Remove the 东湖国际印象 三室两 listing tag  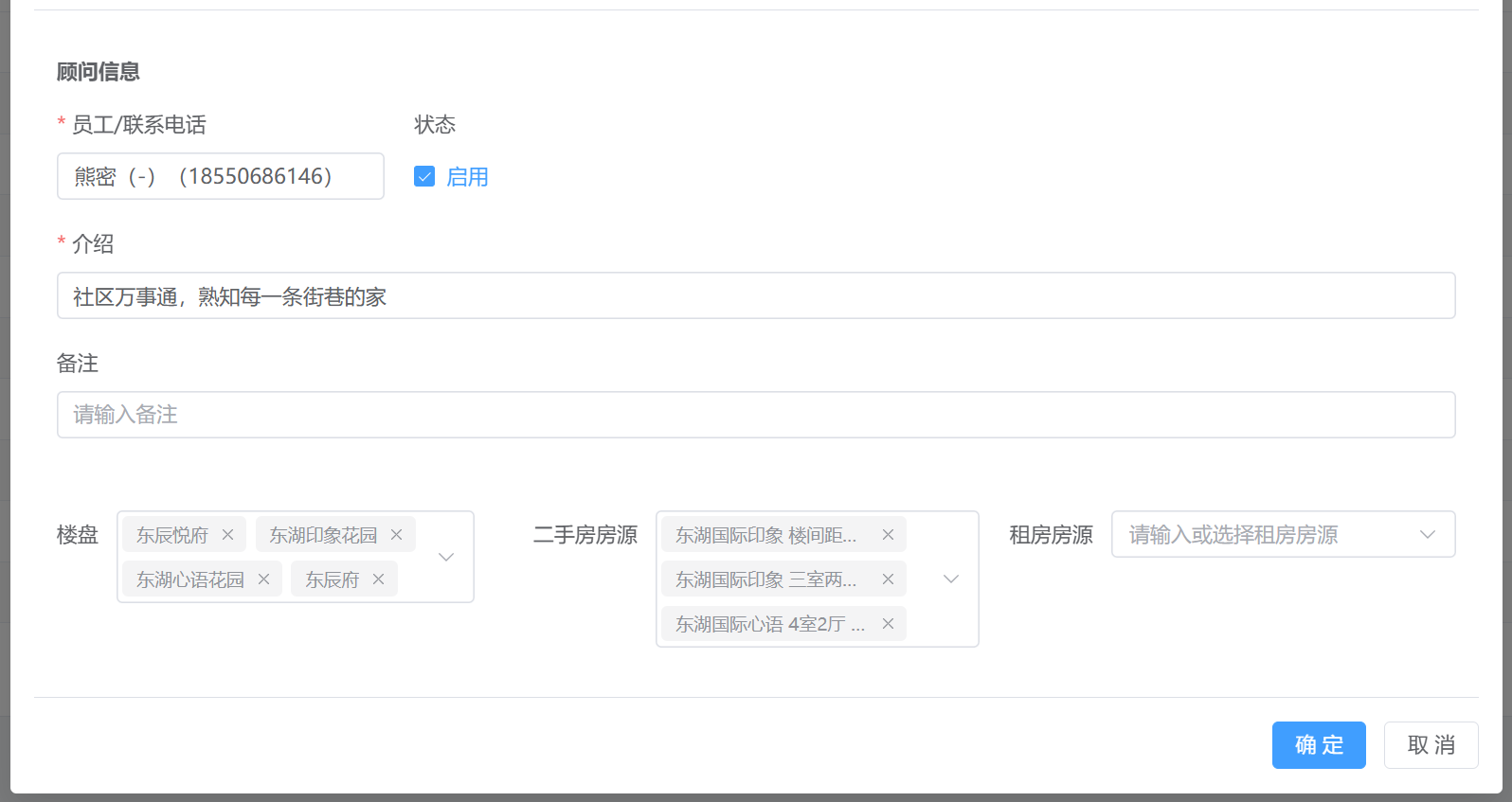(x=888, y=579)
